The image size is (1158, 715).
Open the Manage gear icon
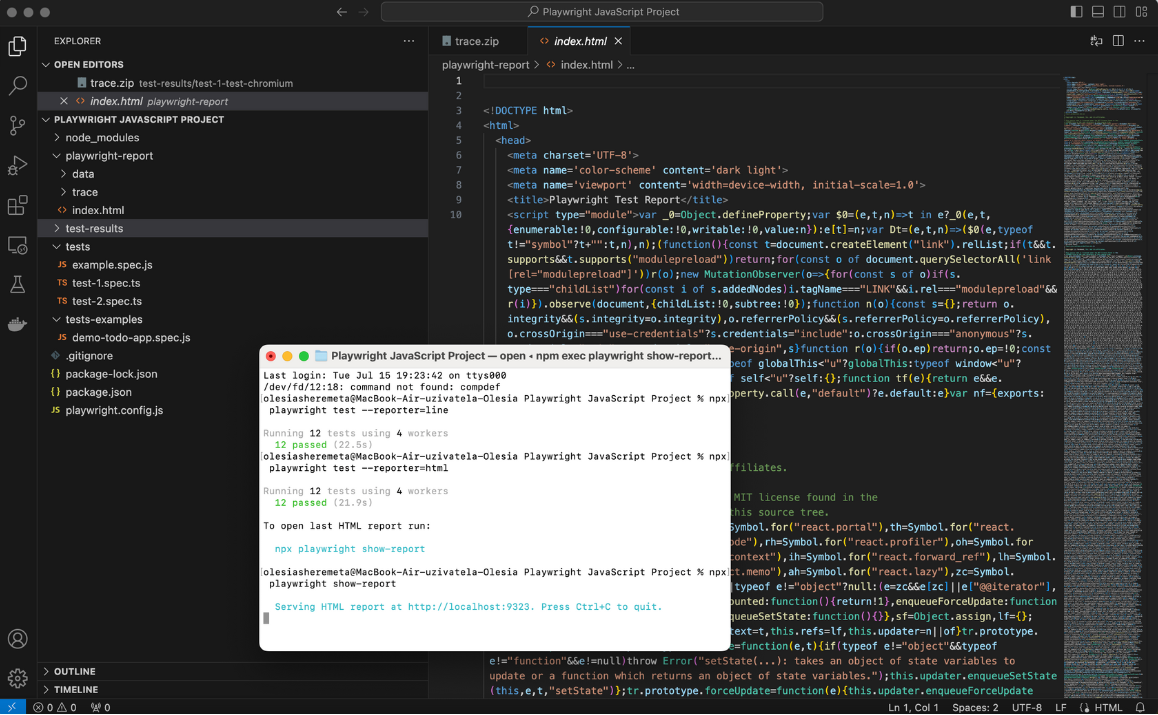(17, 678)
